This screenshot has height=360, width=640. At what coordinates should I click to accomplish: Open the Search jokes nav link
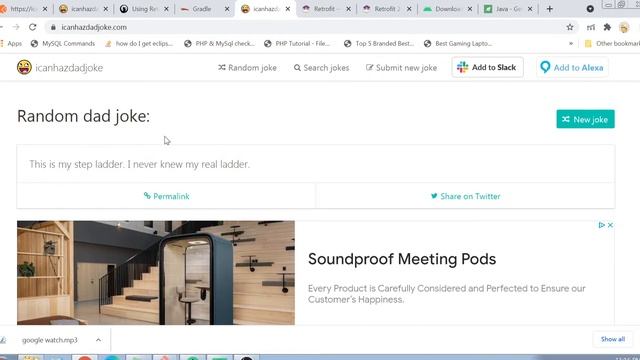coord(322,68)
